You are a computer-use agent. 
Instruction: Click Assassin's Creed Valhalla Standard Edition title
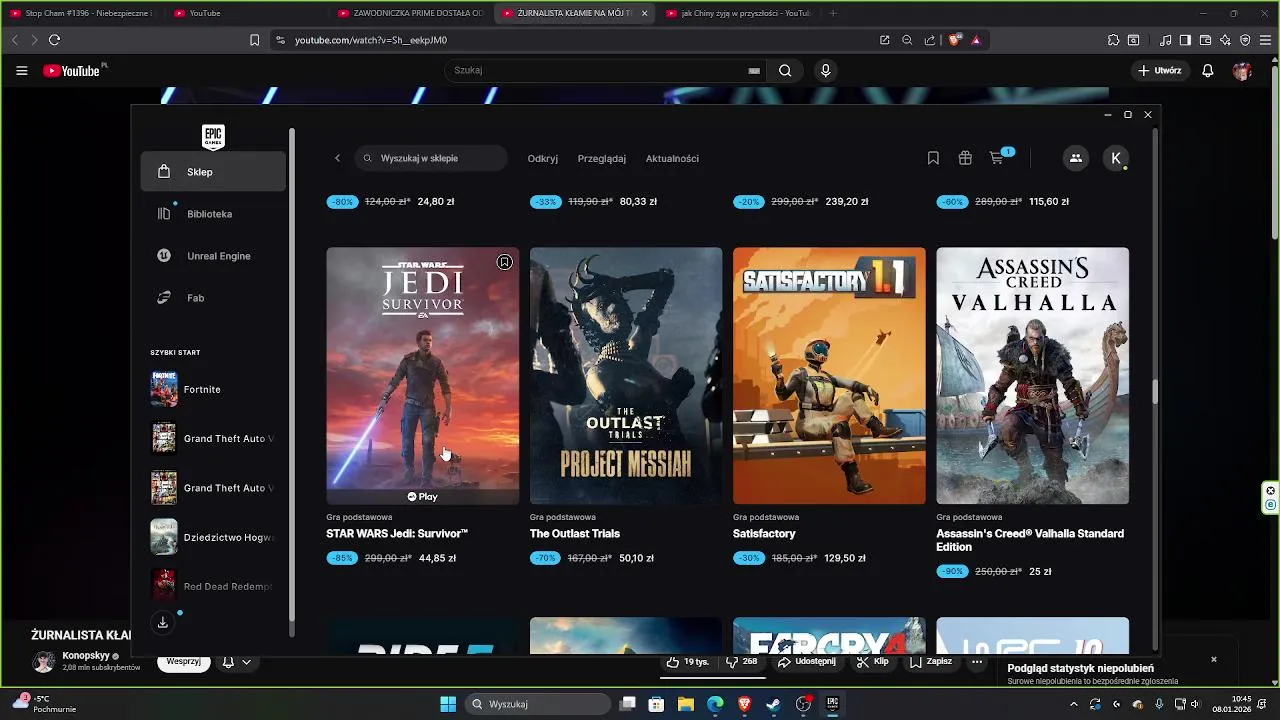coord(1030,540)
